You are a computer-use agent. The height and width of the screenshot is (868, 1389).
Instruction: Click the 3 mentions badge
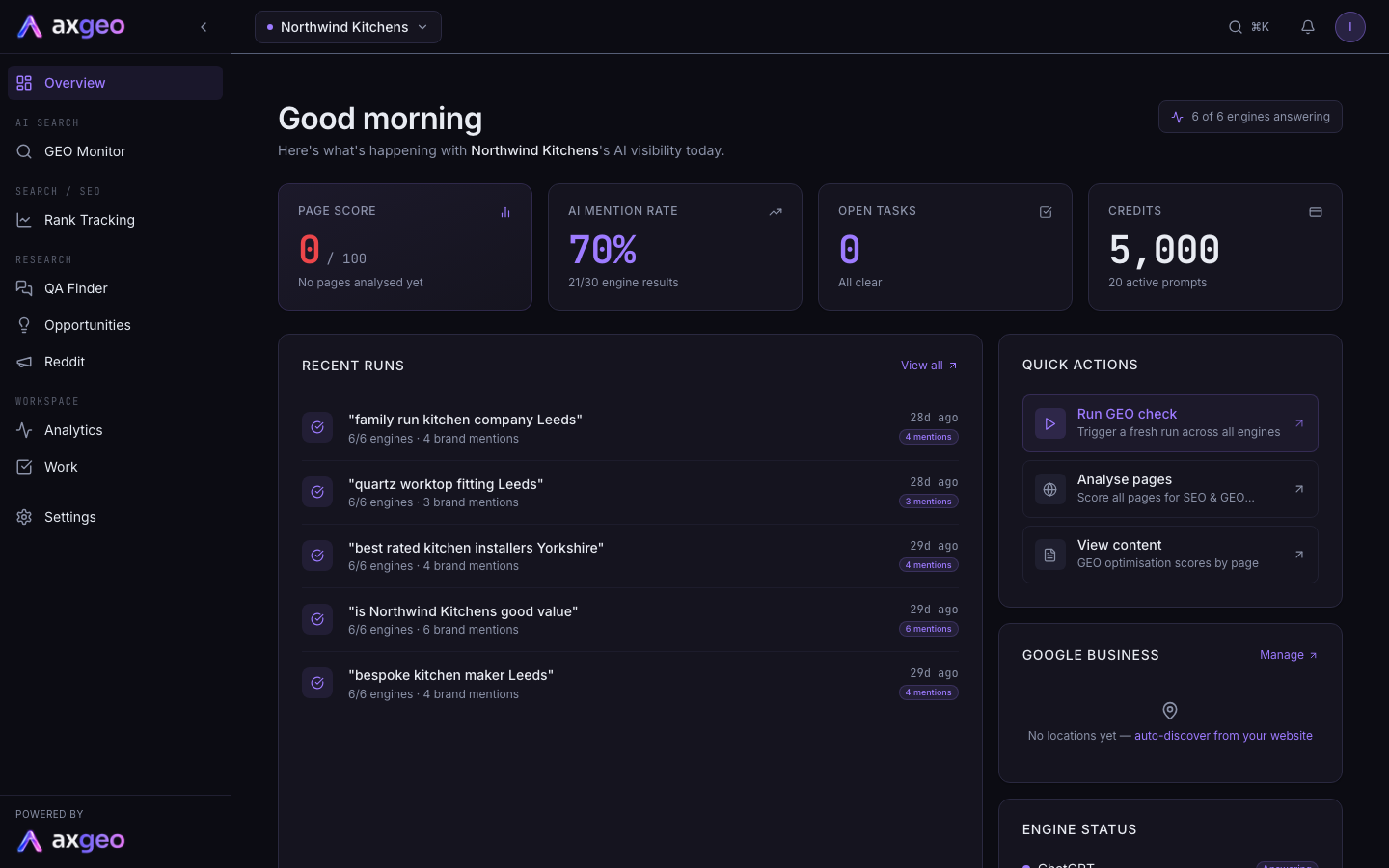(929, 502)
